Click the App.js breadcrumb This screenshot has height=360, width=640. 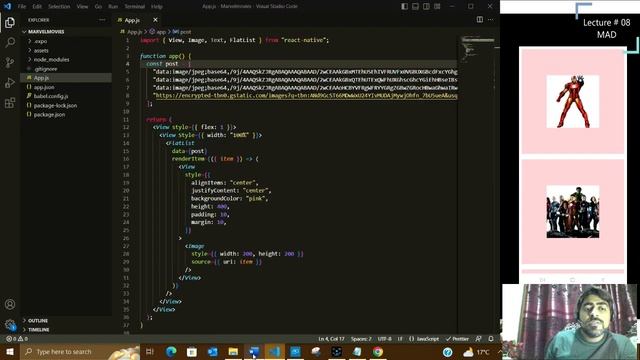click(134, 31)
